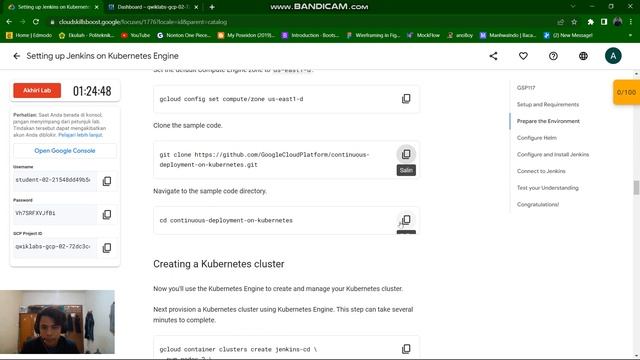Open a new browser tab
The height and width of the screenshot is (360, 640).
[x=212, y=7]
